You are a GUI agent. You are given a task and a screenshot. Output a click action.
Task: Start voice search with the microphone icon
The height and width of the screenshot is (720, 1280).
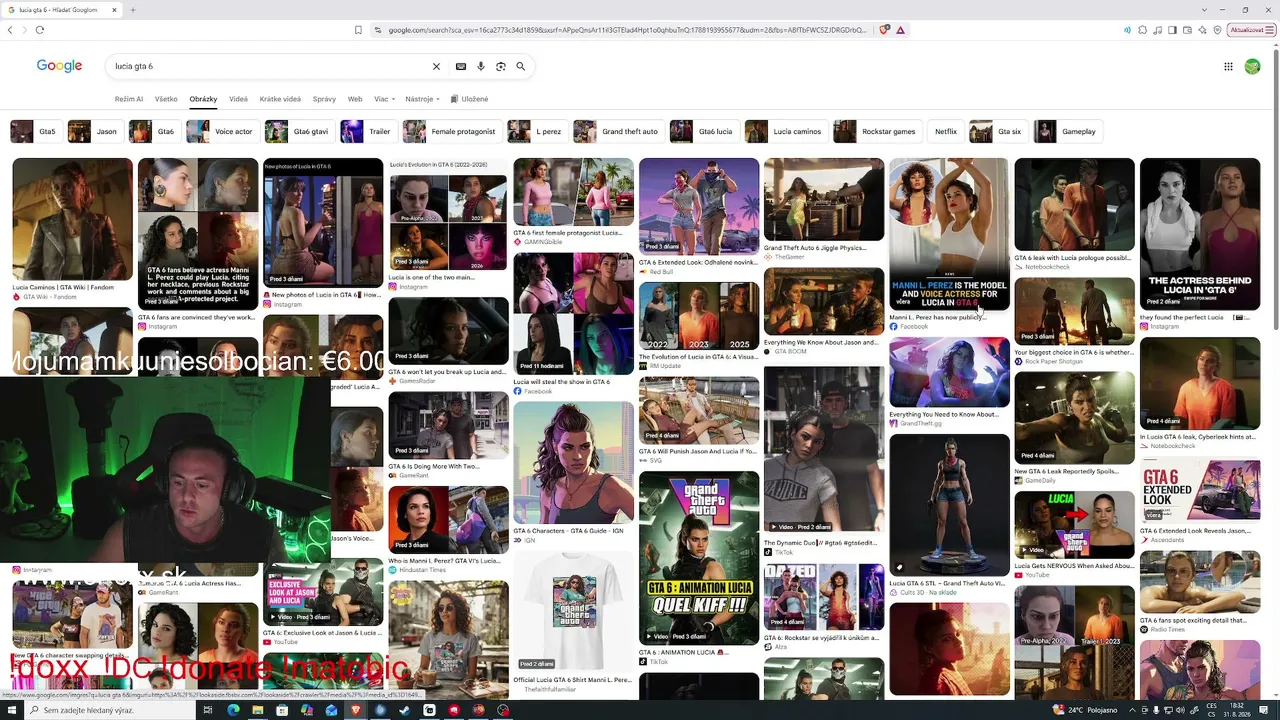pyautogui.click(x=481, y=66)
